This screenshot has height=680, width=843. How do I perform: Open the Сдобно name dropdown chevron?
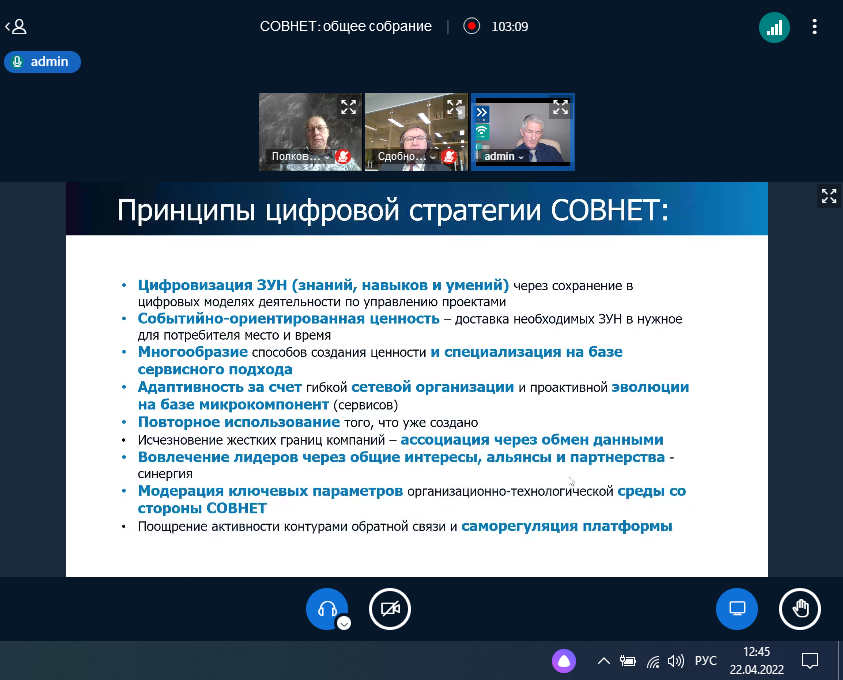coord(433,157)
